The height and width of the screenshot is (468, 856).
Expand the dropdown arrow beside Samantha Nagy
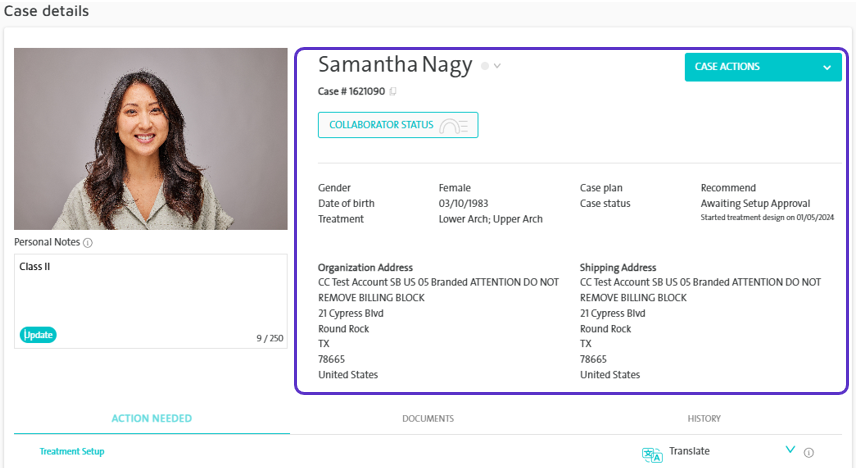click(497, 66)
